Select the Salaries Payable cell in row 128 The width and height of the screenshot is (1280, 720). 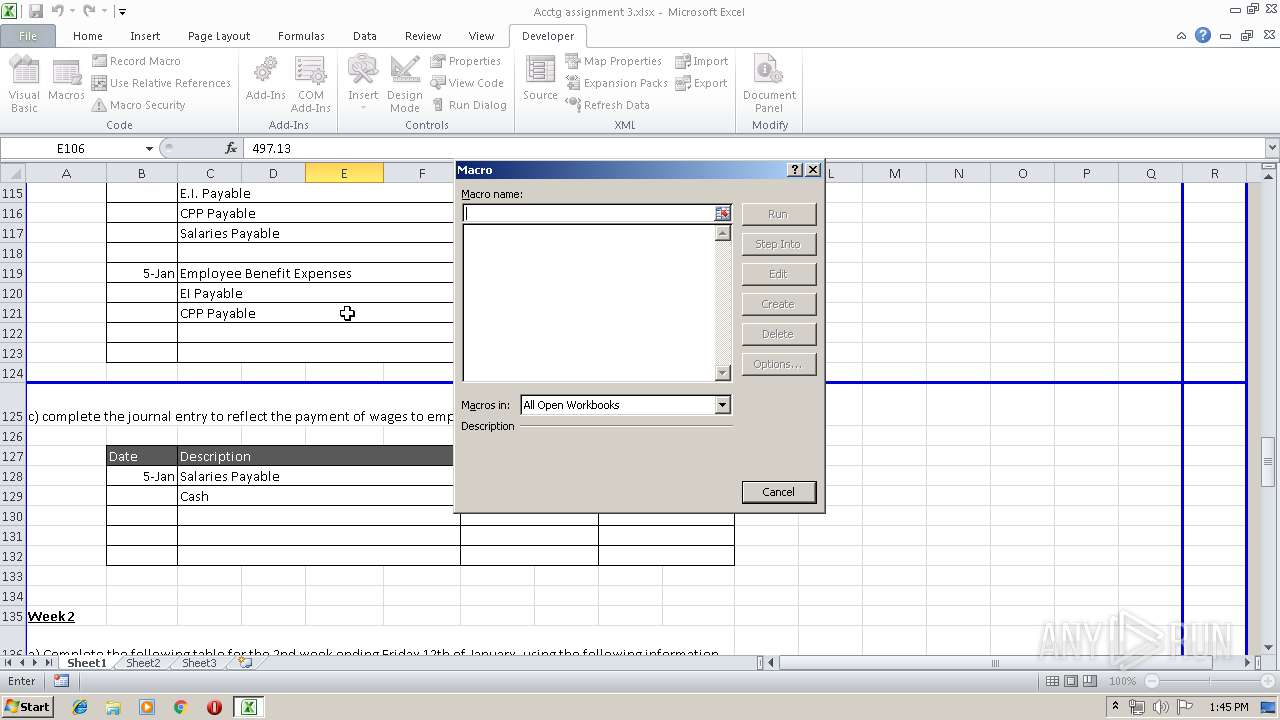tap(229, 476)
